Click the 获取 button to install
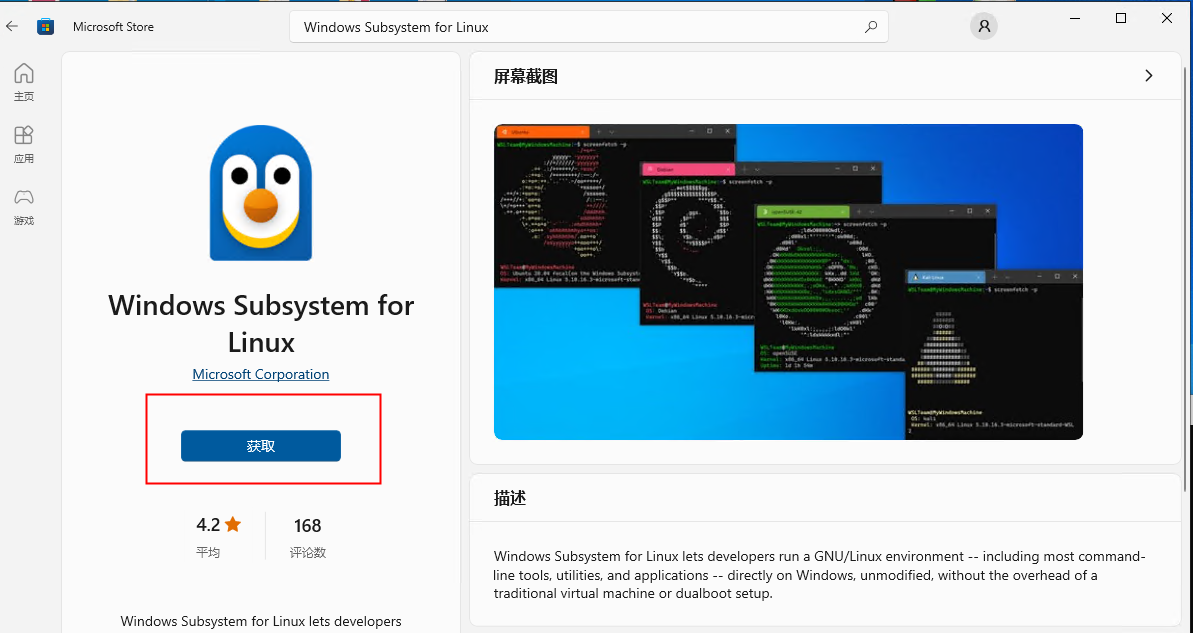This screenshot has height=633, width=1193. [261, 446]
